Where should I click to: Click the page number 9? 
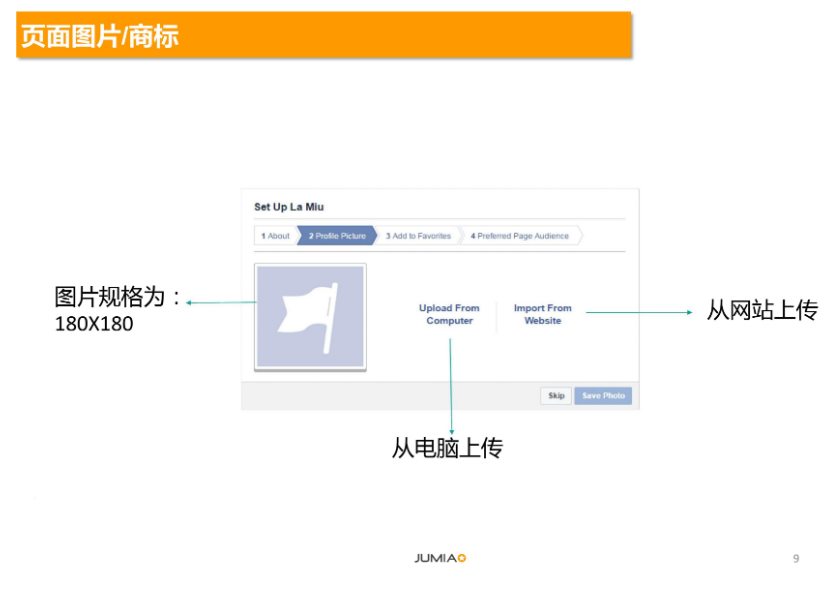tap(795, 560)
